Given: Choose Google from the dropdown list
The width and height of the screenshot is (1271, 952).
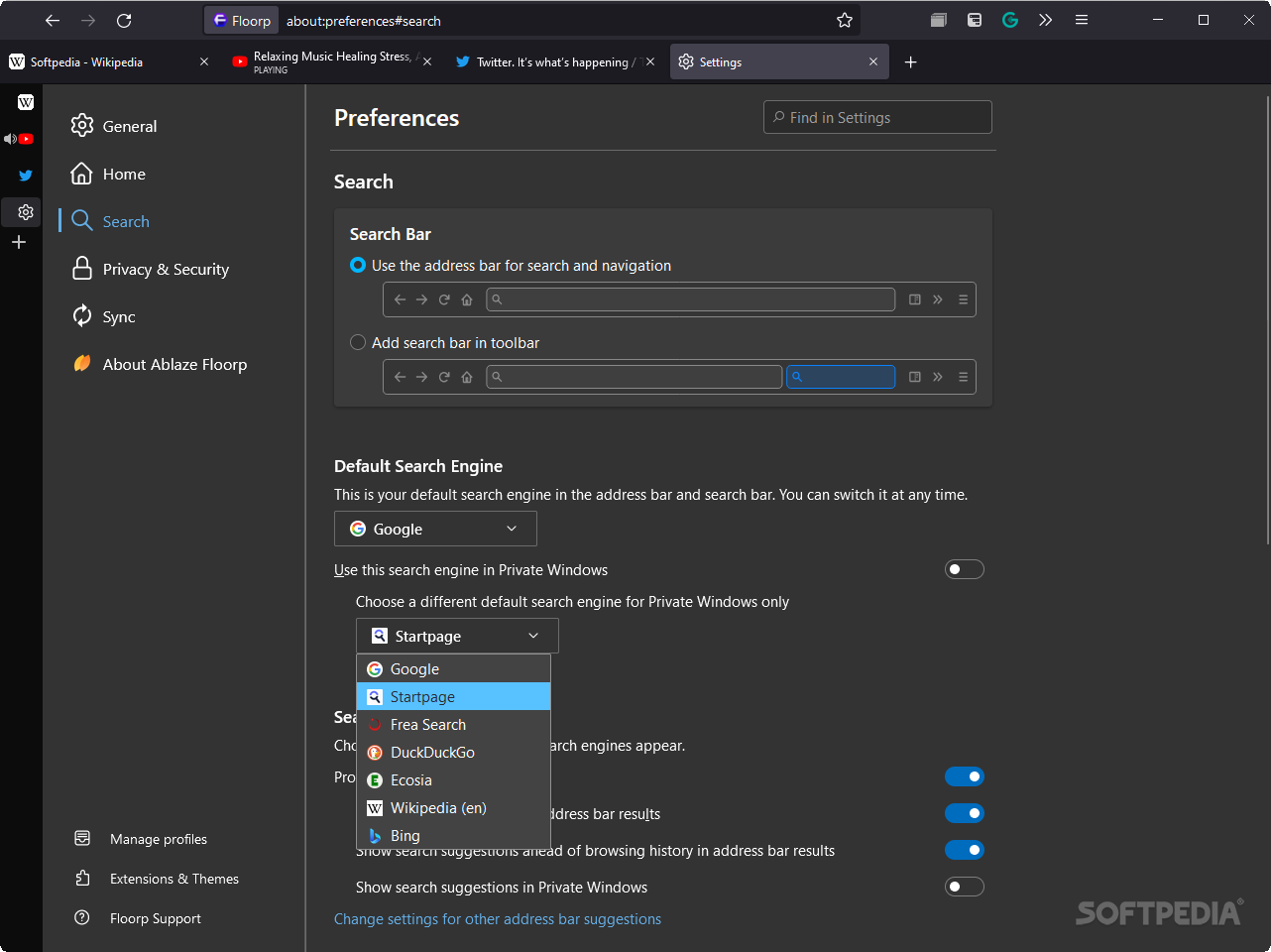Looking at the screenshot, I should 453,669.
